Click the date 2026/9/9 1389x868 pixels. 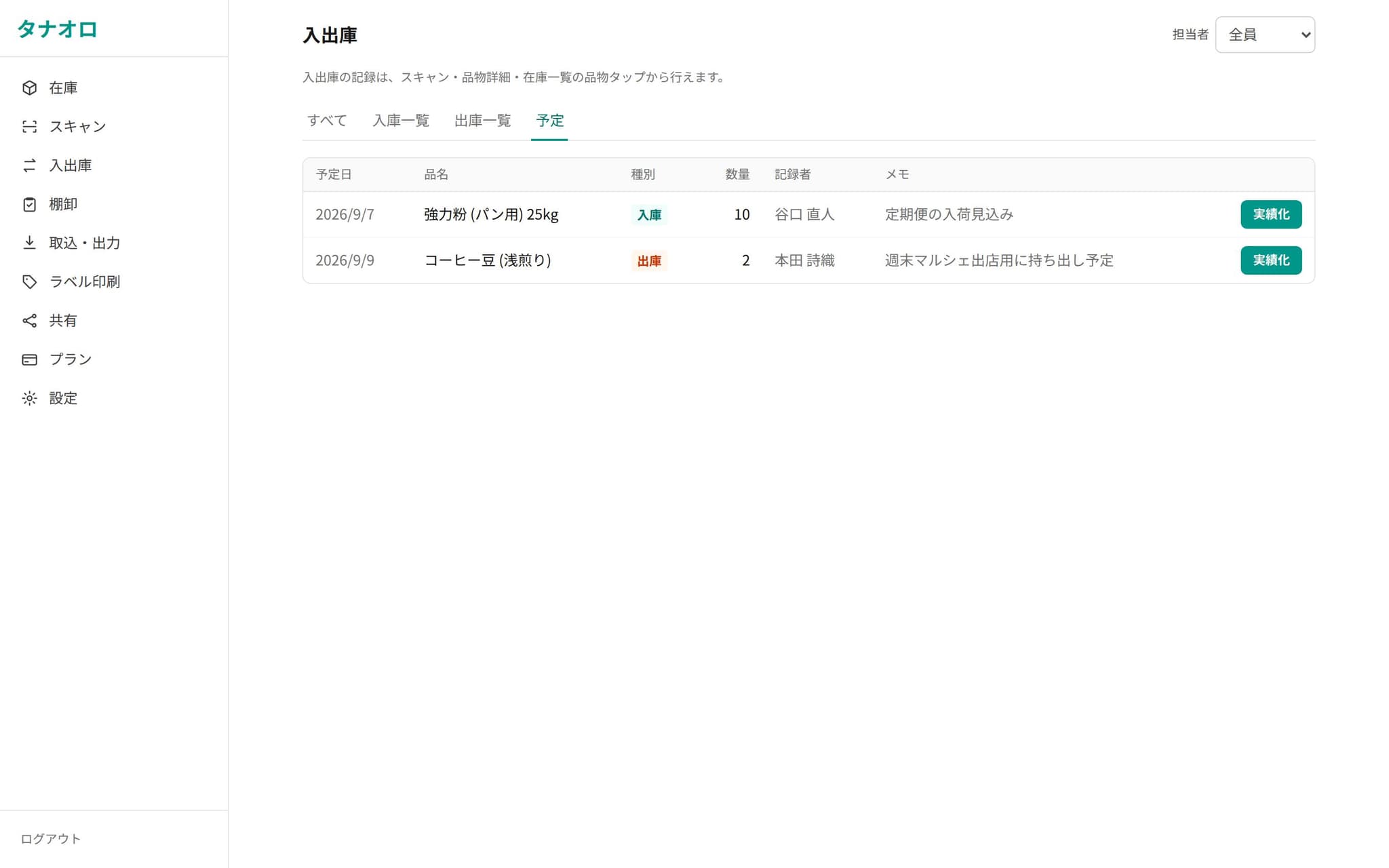click(x=345, y=260)
